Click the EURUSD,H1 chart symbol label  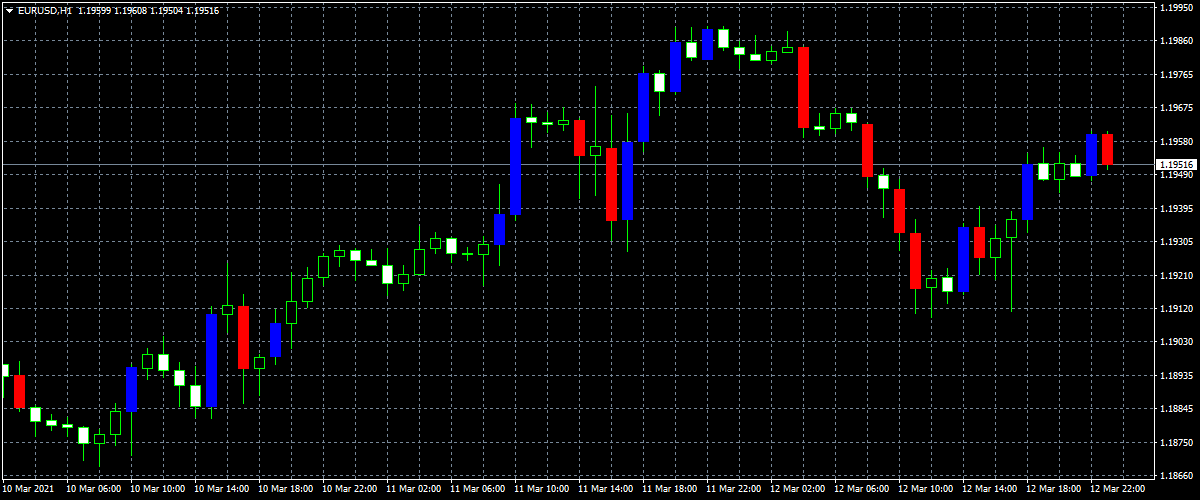point(44,9)
